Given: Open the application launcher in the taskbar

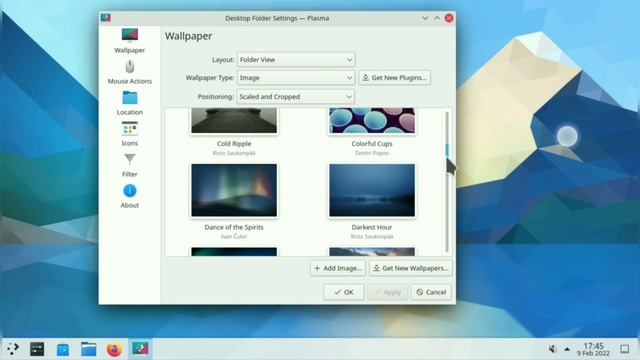Looking at the screenshot, I should coord(13,349).
